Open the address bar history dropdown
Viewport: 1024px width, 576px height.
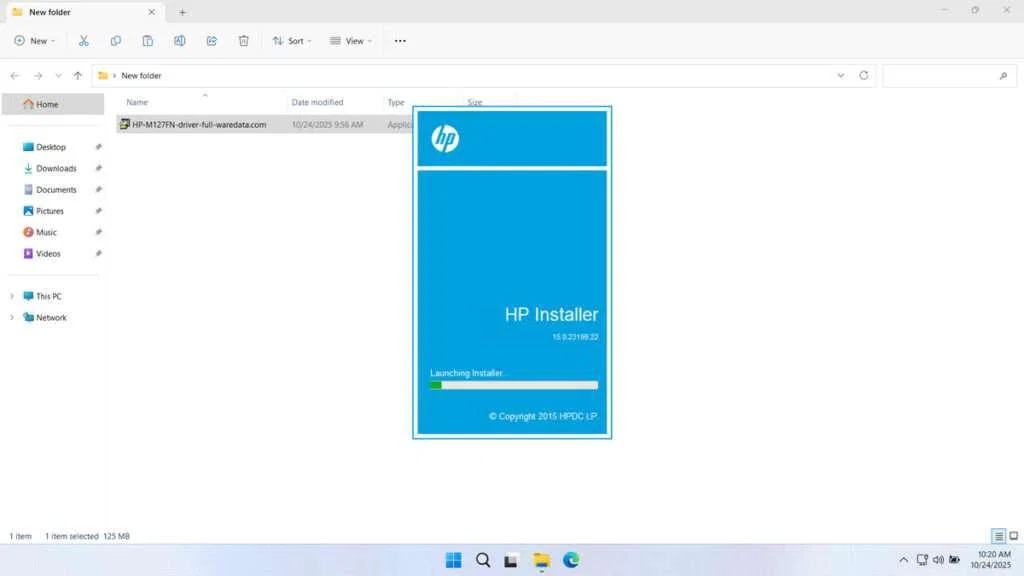click(x=841, y=75)
